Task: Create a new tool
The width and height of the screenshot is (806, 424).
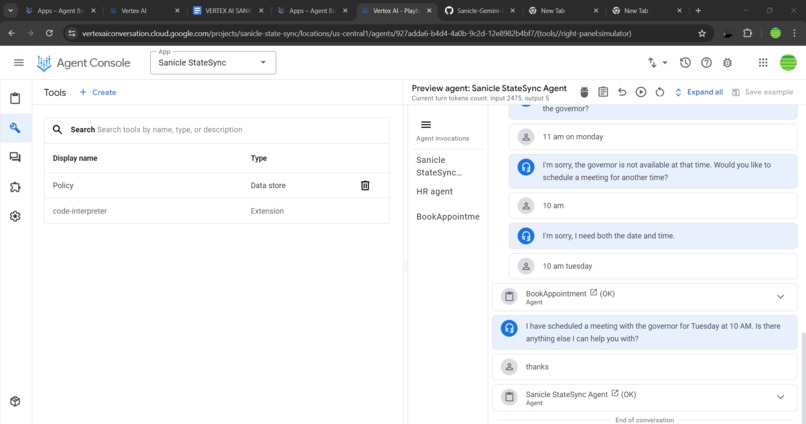Action: coord(98,93)
